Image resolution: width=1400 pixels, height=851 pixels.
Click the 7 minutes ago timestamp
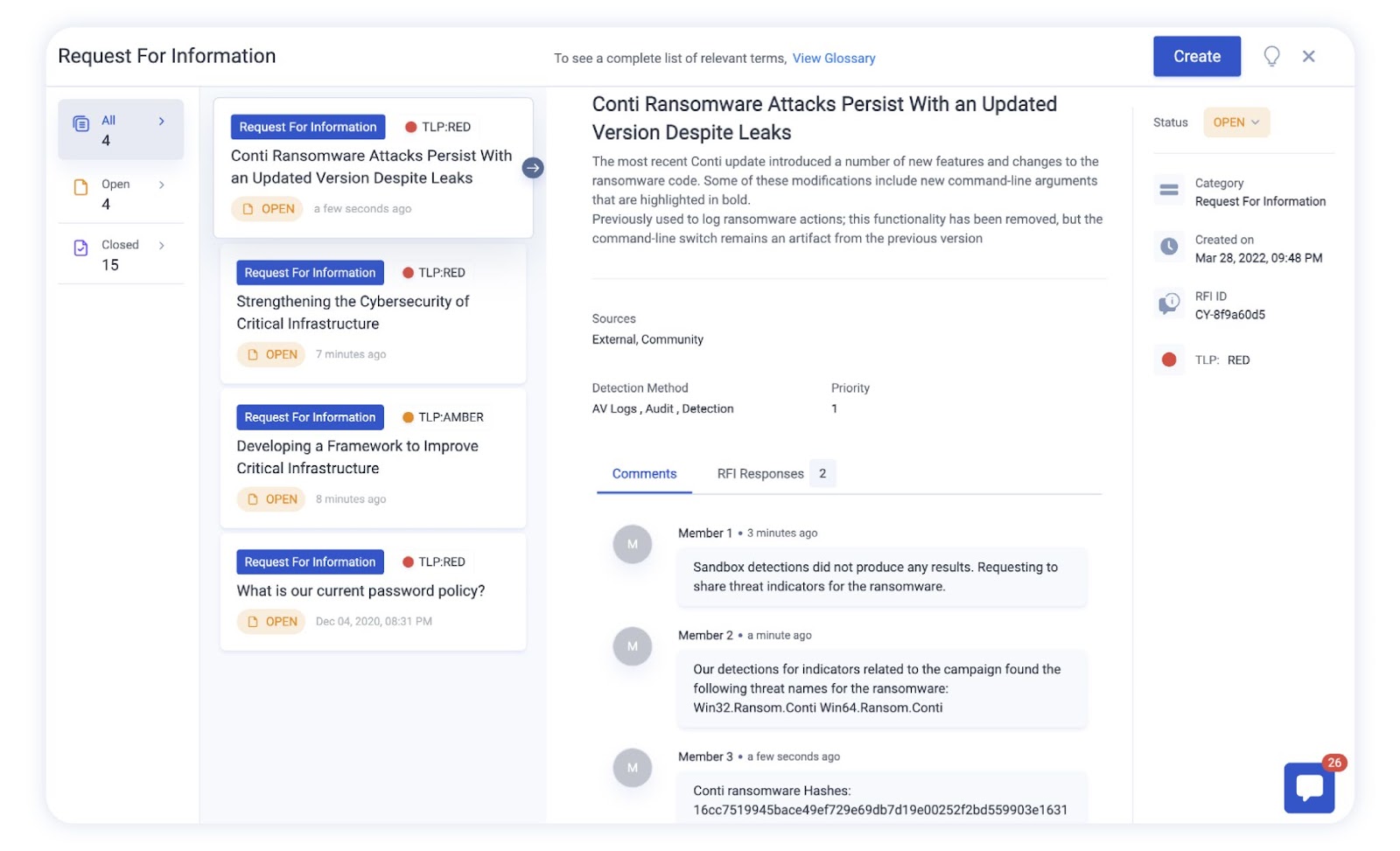[351, 354]
